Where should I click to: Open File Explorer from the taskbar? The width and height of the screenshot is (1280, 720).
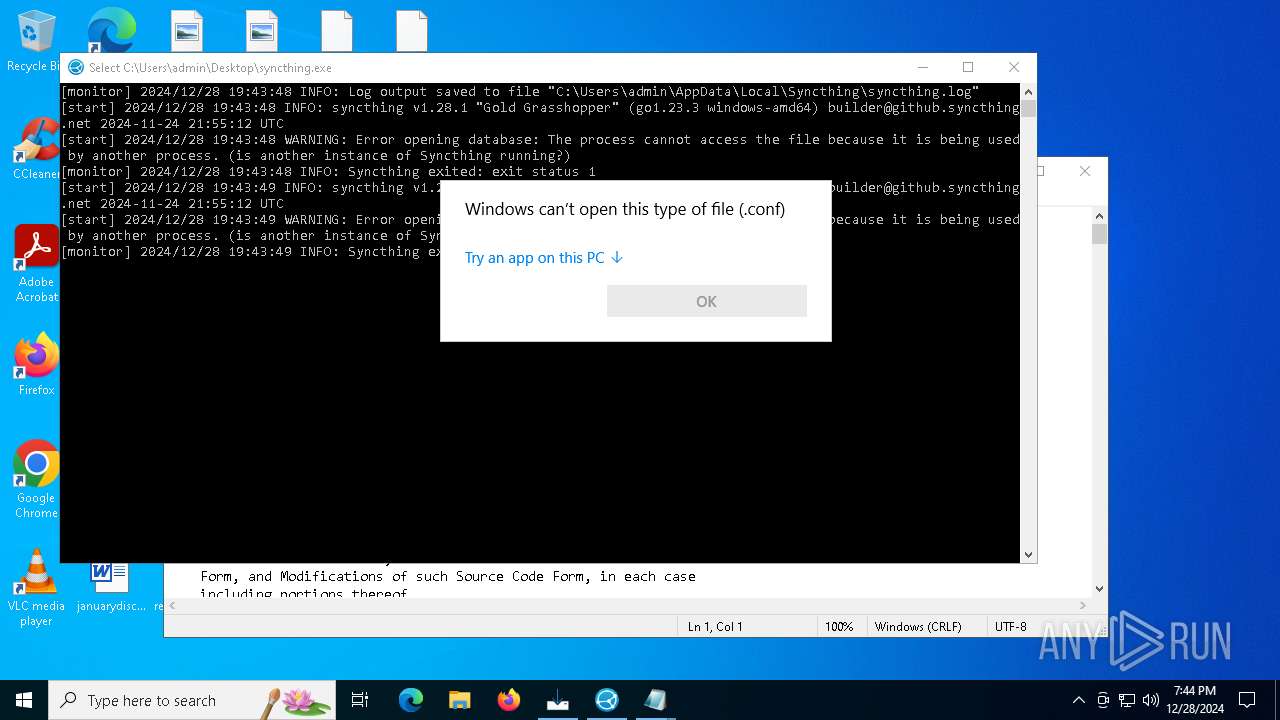tap(459, 700)
